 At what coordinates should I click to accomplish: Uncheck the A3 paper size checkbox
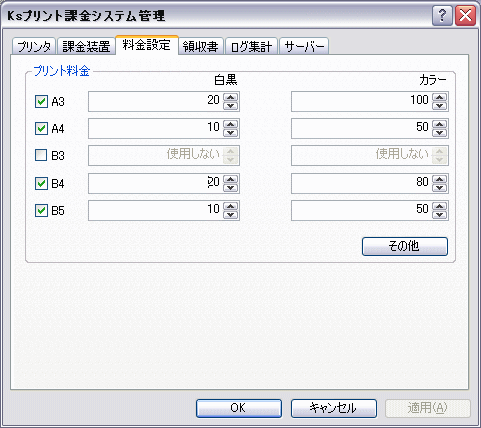41,101
